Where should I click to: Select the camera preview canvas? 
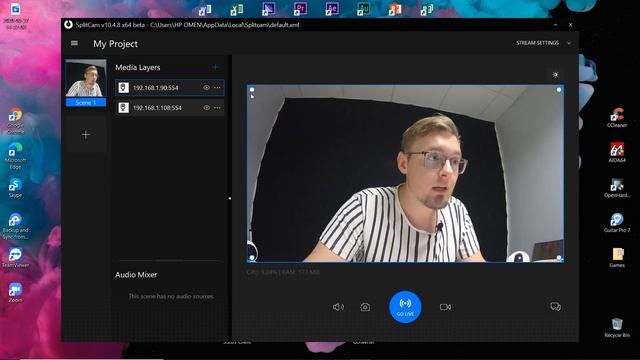405,173
